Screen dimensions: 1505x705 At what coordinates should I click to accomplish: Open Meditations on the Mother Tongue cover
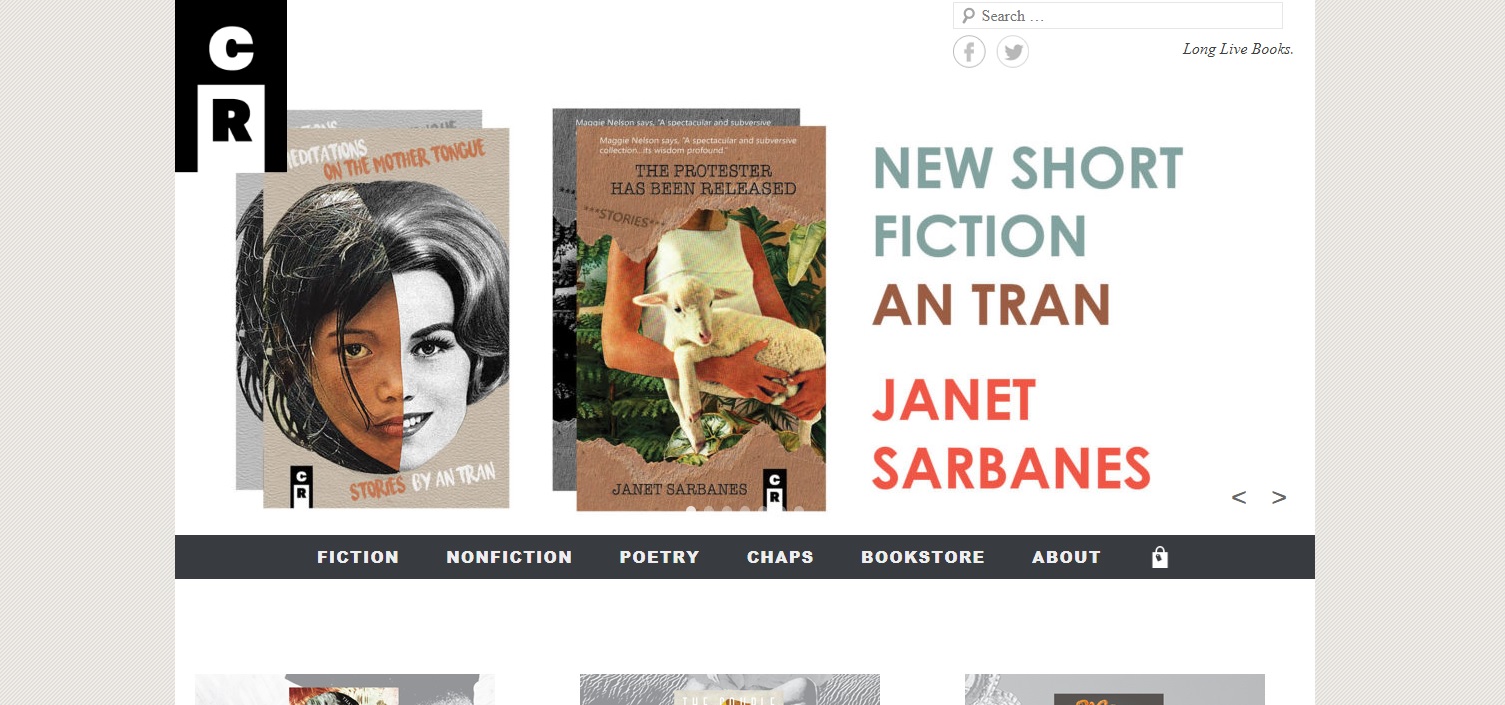[x=386, y=318]
